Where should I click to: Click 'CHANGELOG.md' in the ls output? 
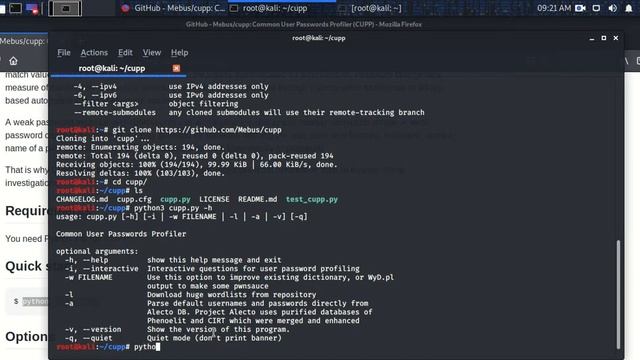(x=82, y=200)
